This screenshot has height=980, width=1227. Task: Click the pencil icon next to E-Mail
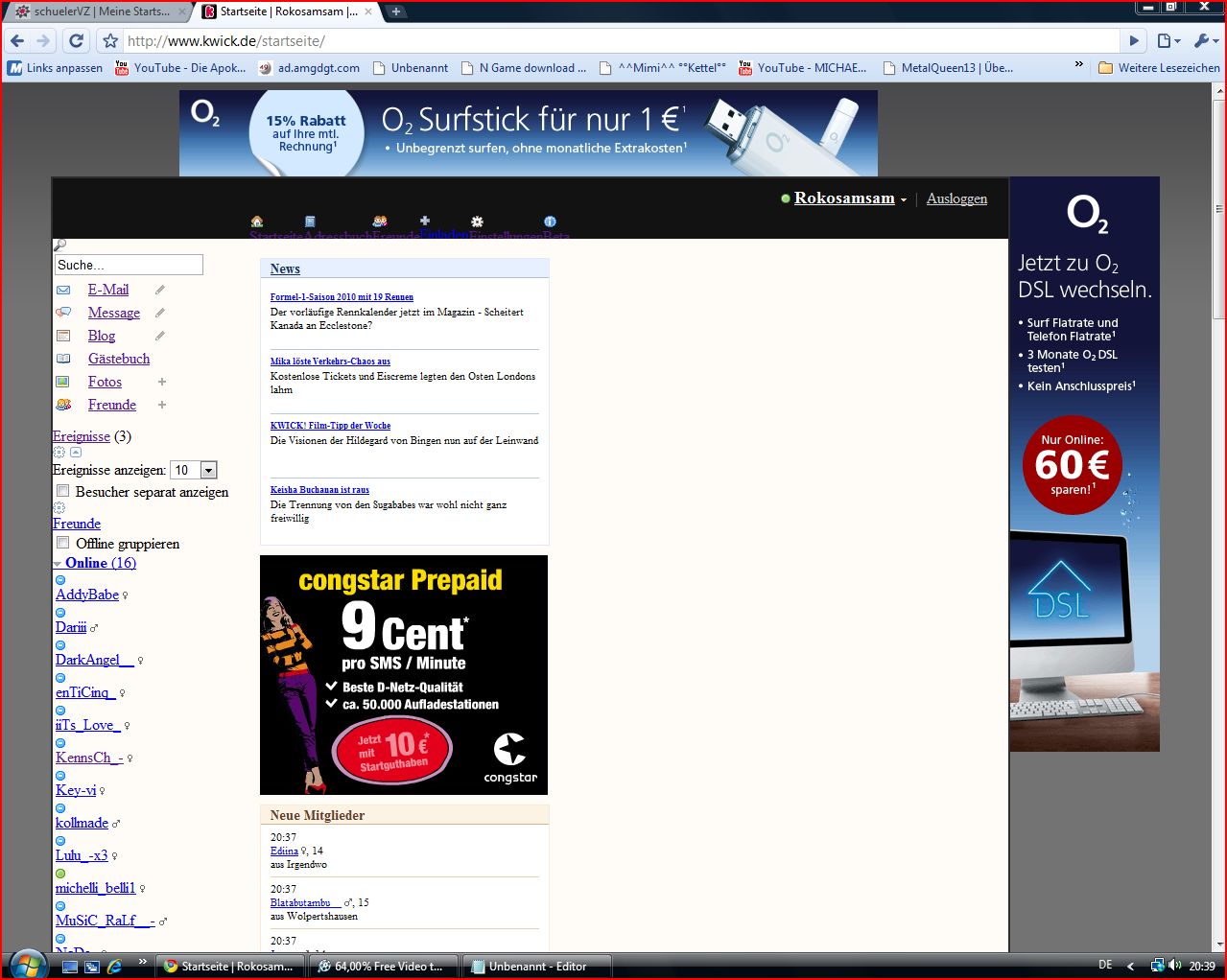[x=160, y=290]
